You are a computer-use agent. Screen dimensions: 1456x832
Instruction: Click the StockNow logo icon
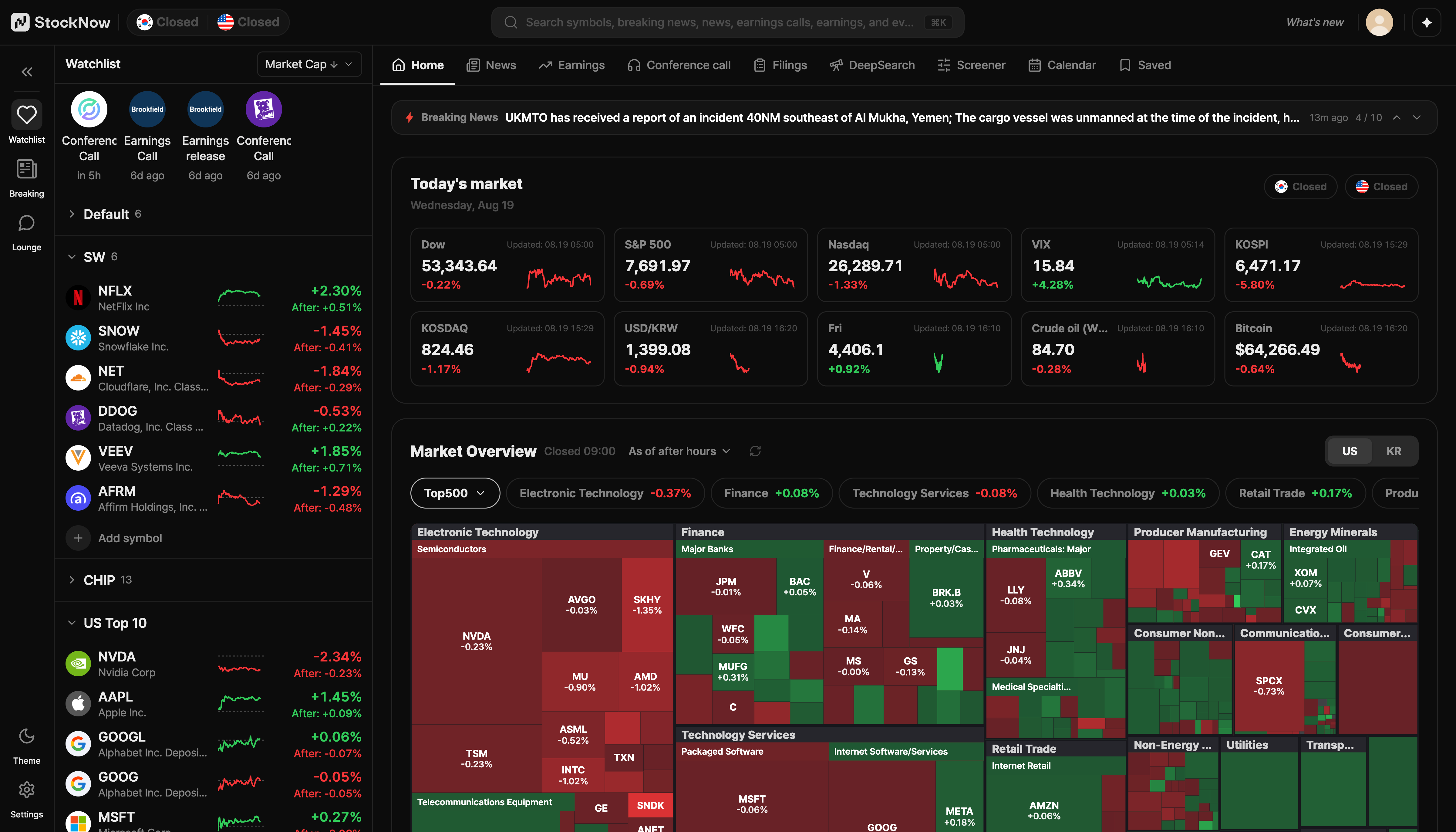[x=20, y=22]
